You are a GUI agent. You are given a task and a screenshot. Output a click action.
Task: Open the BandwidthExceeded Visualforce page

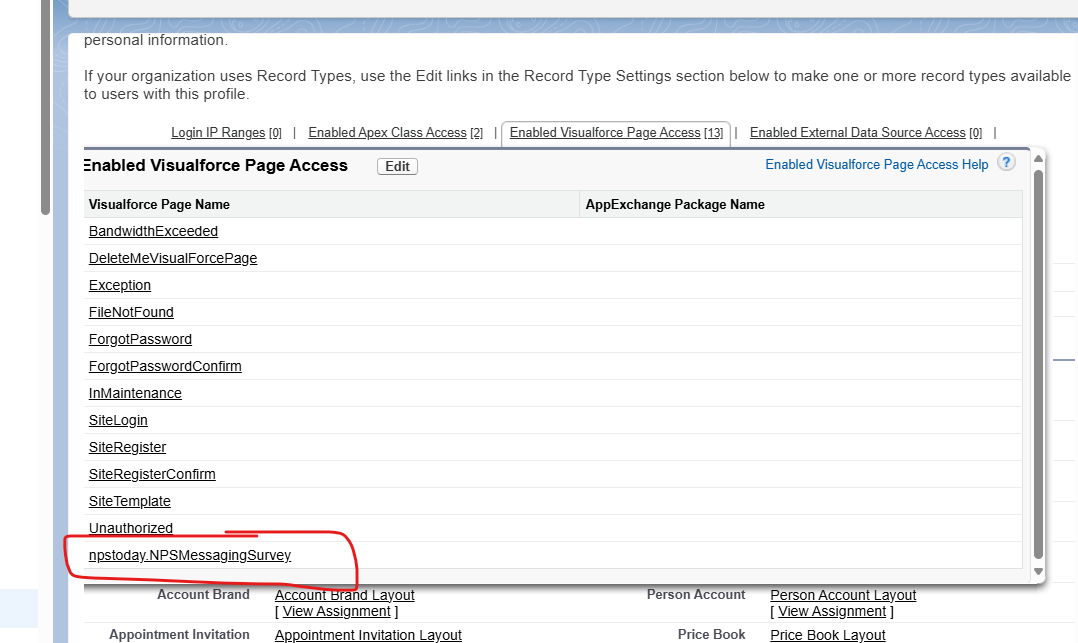(x=153, y=231)
